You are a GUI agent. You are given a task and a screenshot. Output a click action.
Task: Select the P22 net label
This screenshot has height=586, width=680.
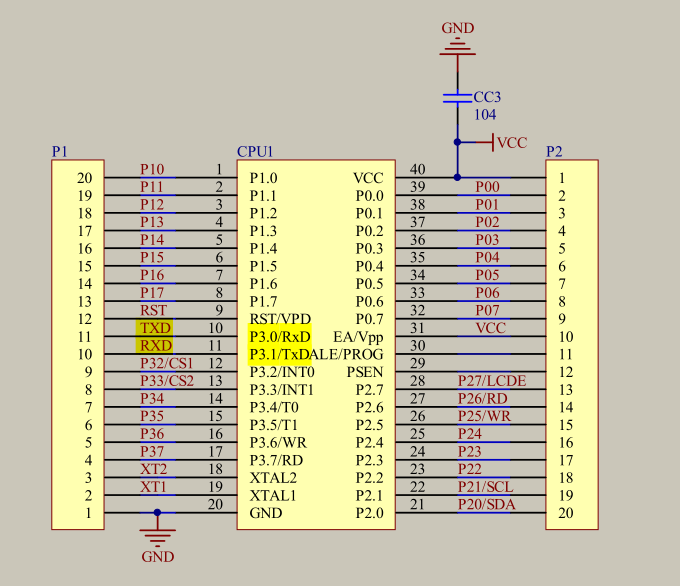(x=470, y=469)
